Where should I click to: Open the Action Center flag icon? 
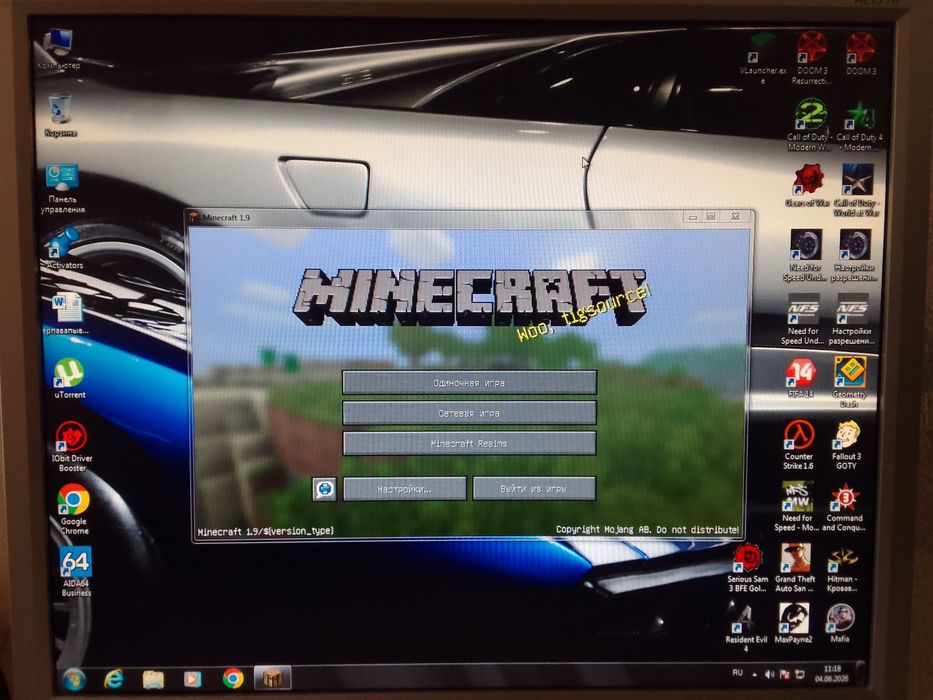pyautogui.click(x=785, y=674)
